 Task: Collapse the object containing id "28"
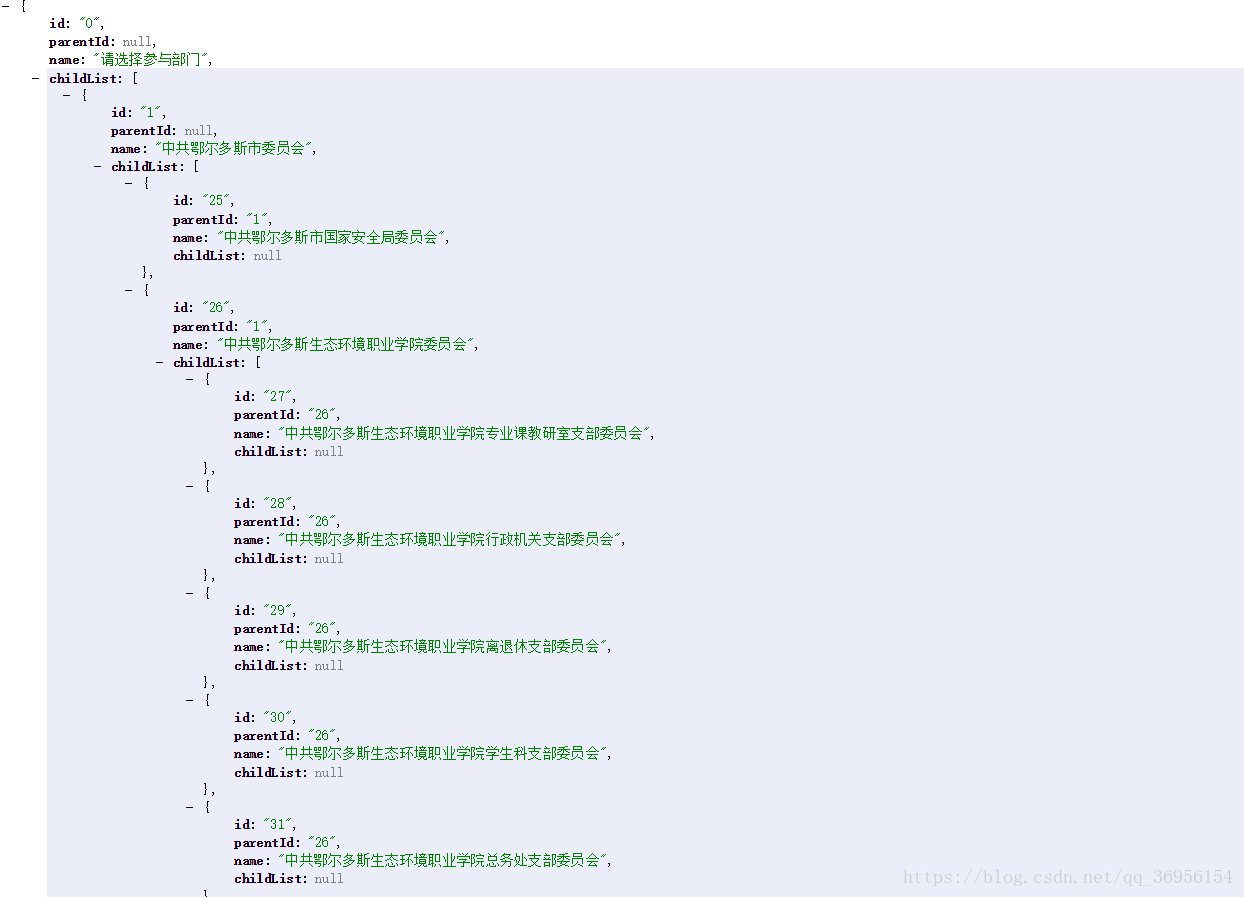coord(190,486)
